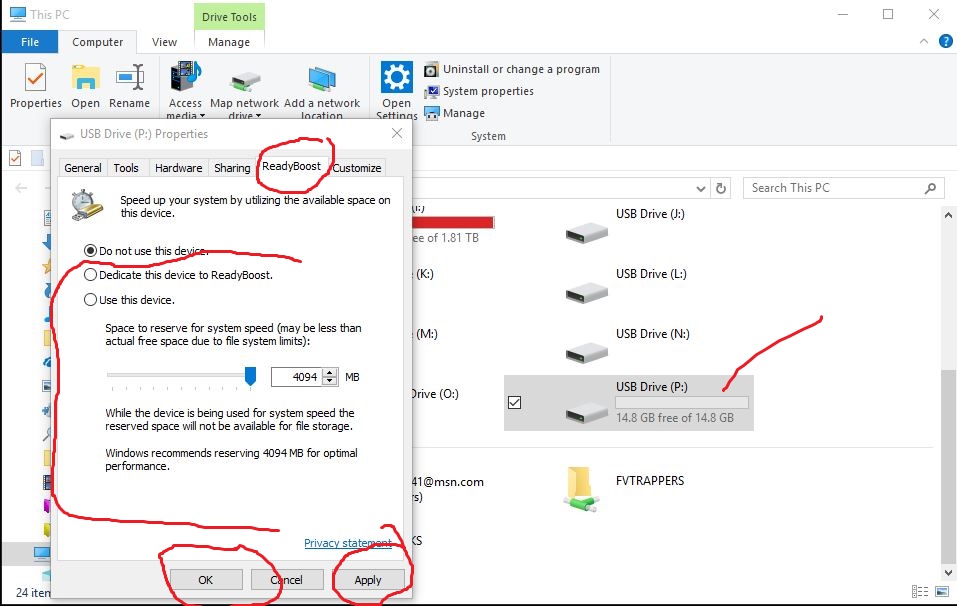The height and width of the screenshot is (606, 957).
Task: Close the USB Drive (P:) Properties dialog
Action: tap(397, 133)
